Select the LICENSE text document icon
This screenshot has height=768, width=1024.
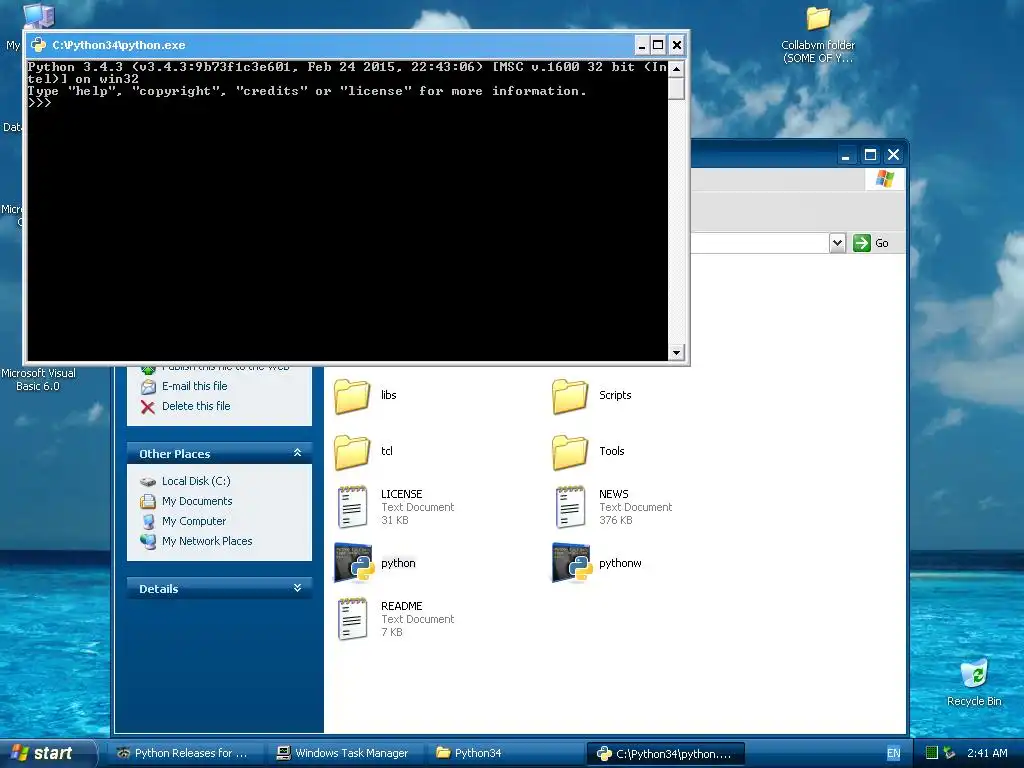tap(353, 507)
